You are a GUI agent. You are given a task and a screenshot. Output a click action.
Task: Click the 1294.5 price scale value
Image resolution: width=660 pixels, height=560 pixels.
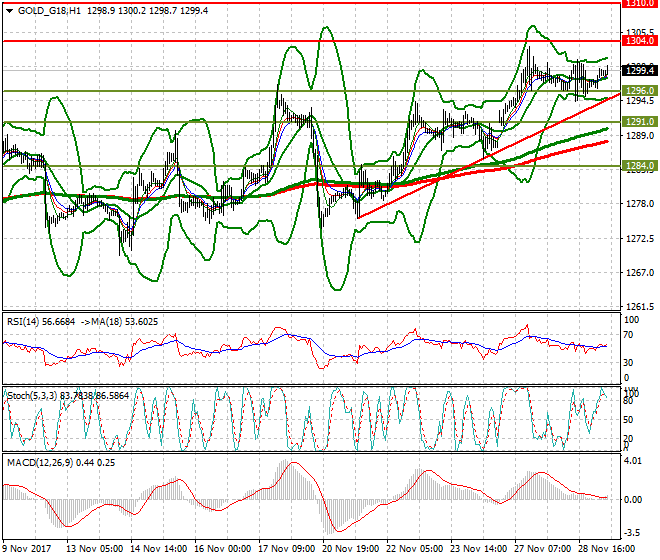click(x=640, y=101)
